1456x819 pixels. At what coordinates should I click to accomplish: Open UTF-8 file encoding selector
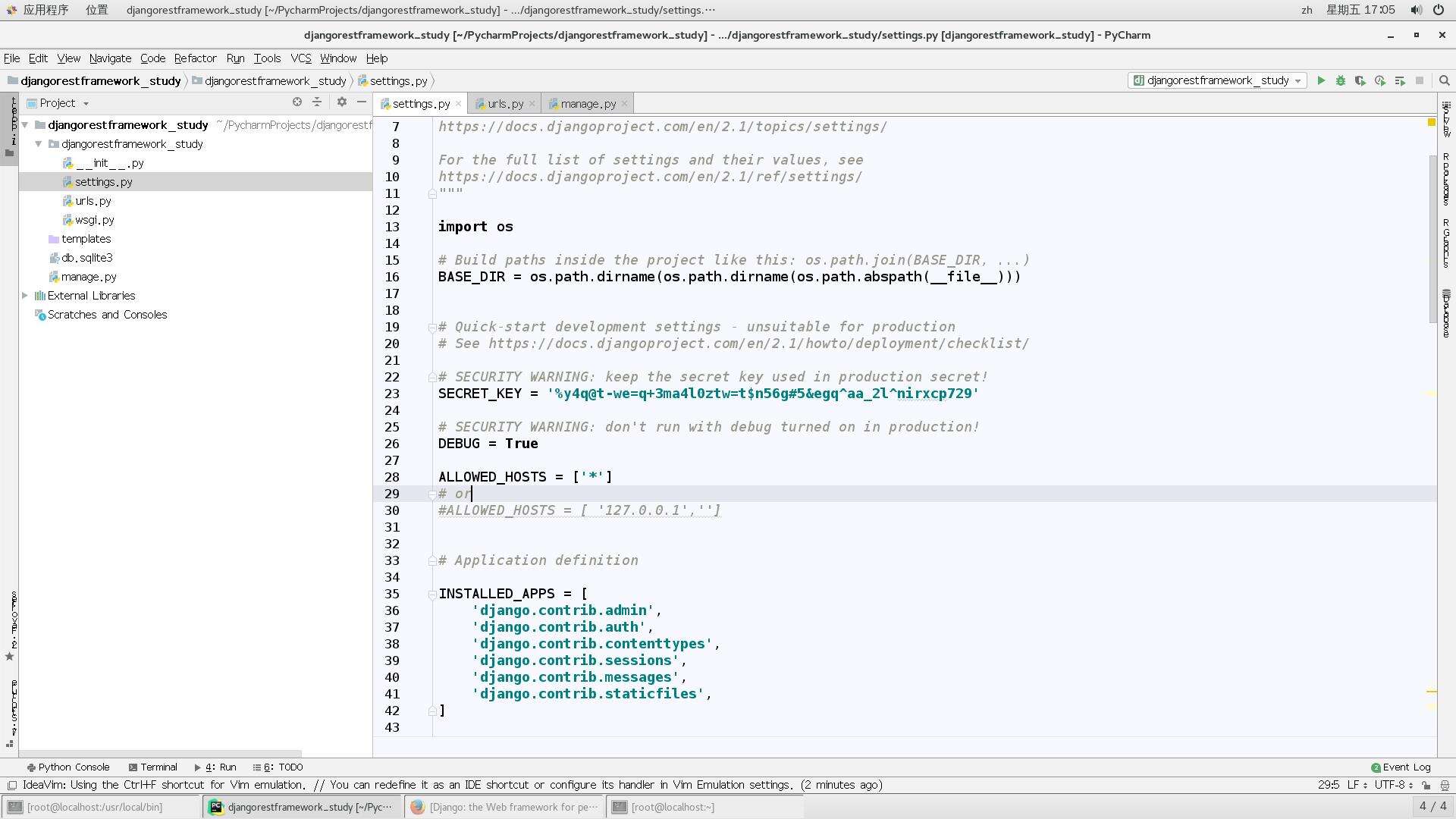(x=1394, y=786)
